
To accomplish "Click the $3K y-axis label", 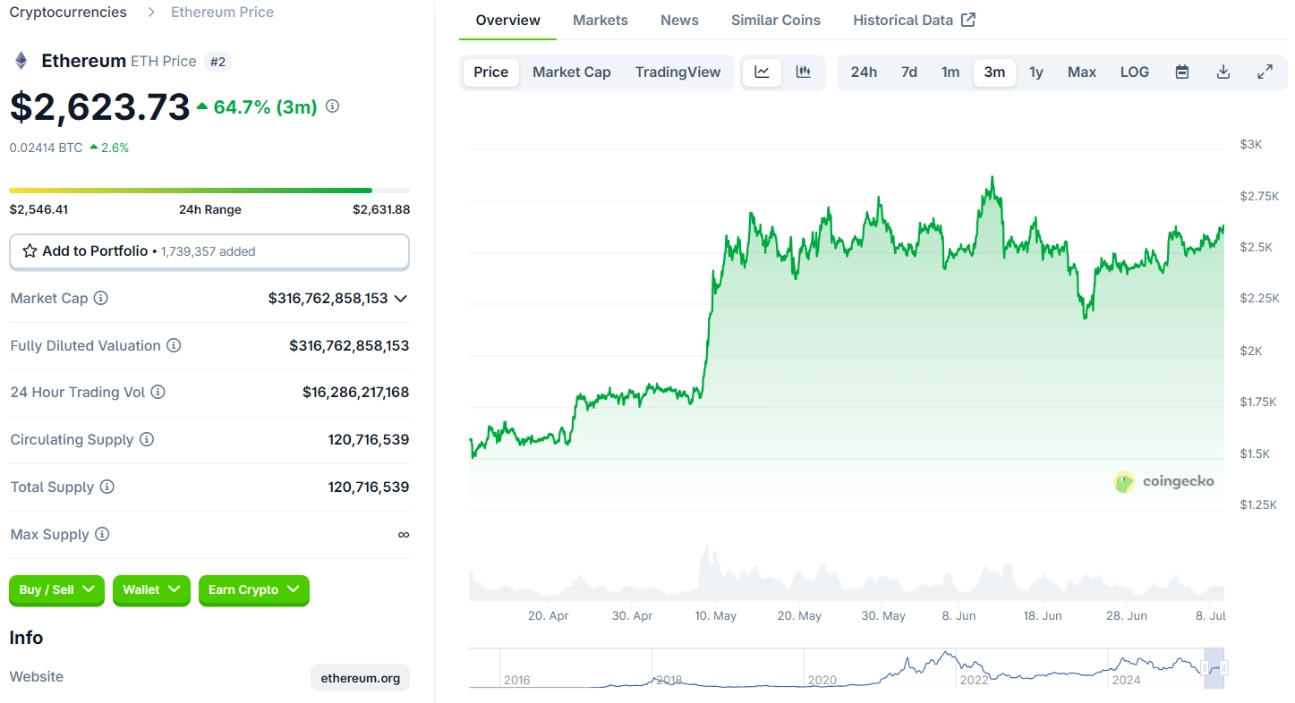I will (1251, 144).
